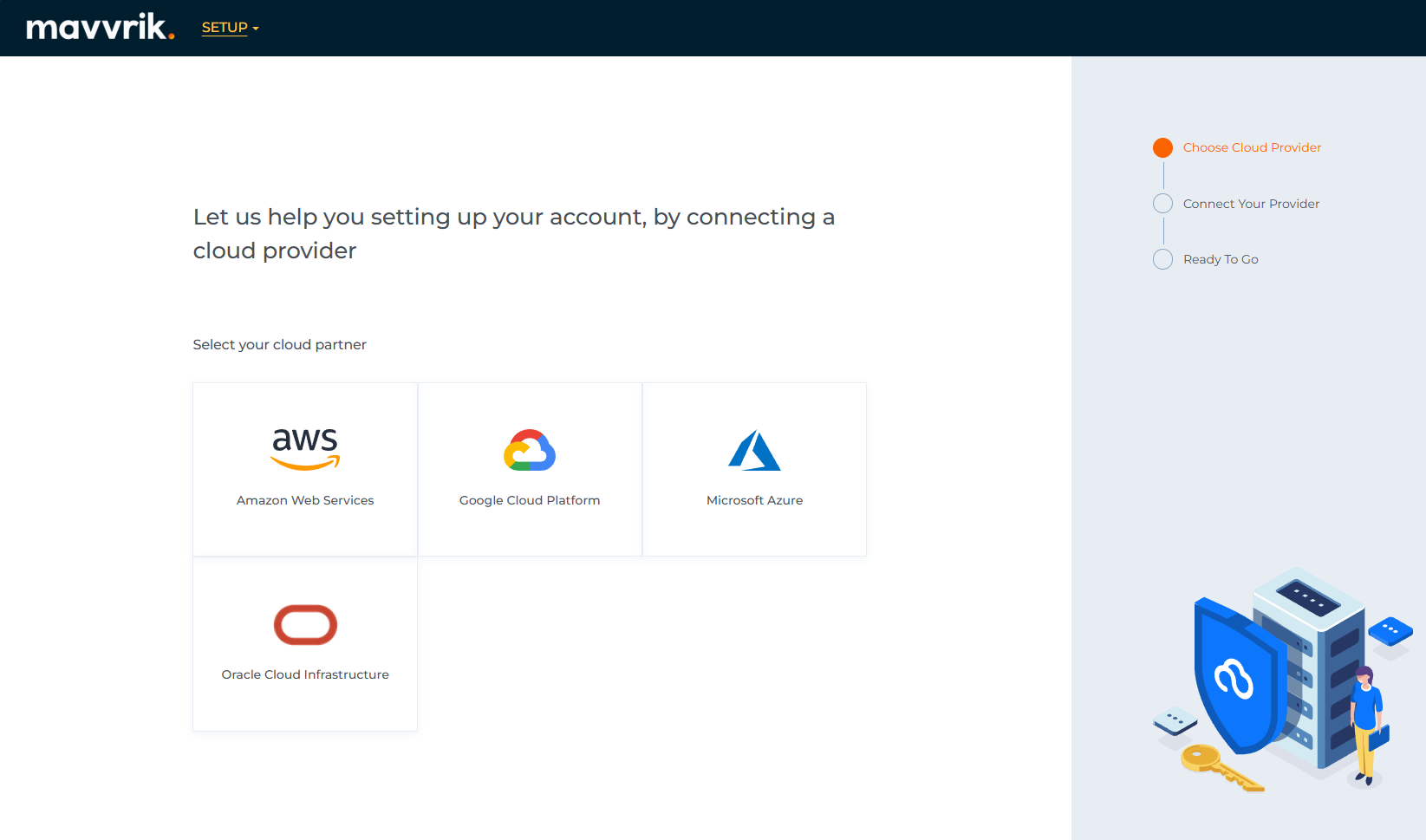Click the Microsoft Azure text label
The height and width of the screenshot is (840, 1426).
pos(754,500)
